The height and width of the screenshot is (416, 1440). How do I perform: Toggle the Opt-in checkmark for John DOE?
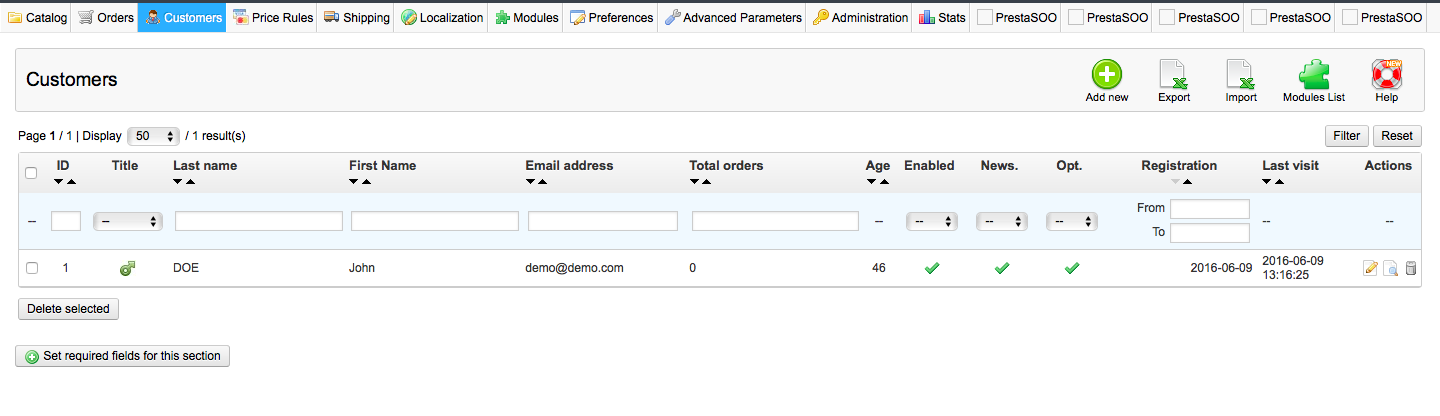(x=1071, y=268)
